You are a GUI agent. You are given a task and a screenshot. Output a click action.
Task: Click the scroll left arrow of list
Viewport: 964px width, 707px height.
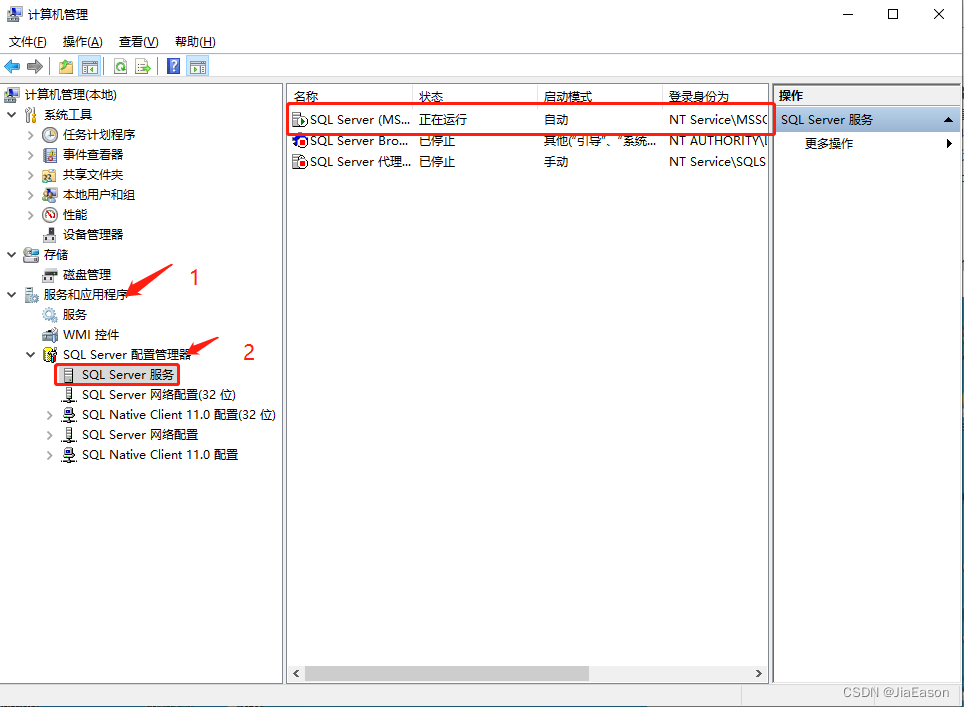point(296,674)
